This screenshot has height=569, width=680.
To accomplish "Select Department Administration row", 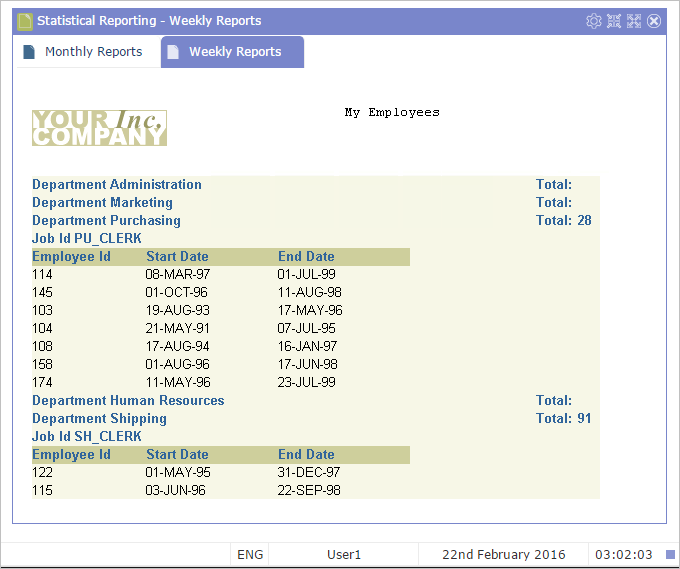I will pos(316,185).
